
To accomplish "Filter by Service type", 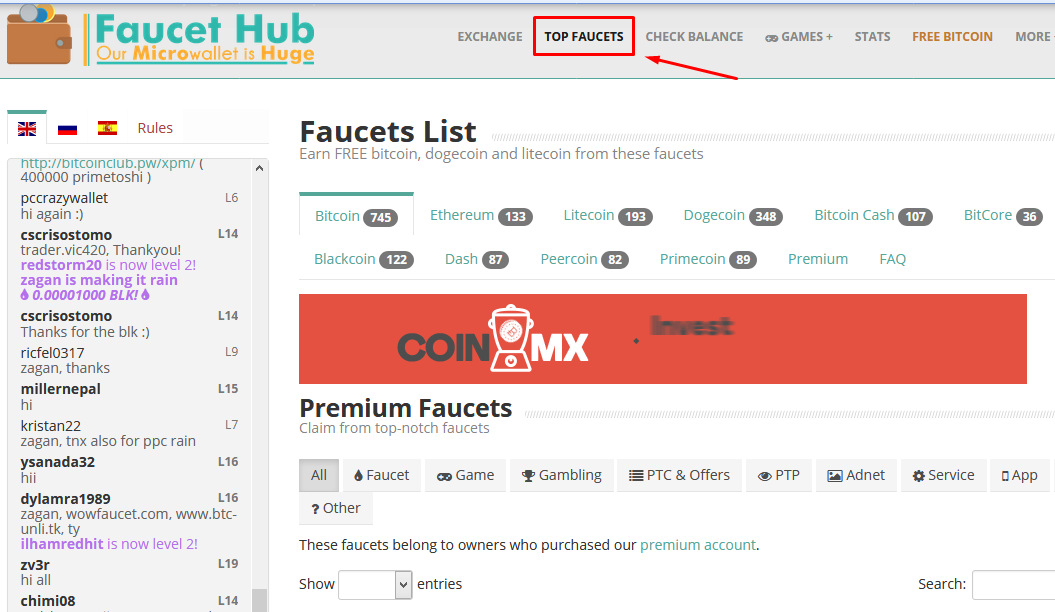I will click(943, 475).
